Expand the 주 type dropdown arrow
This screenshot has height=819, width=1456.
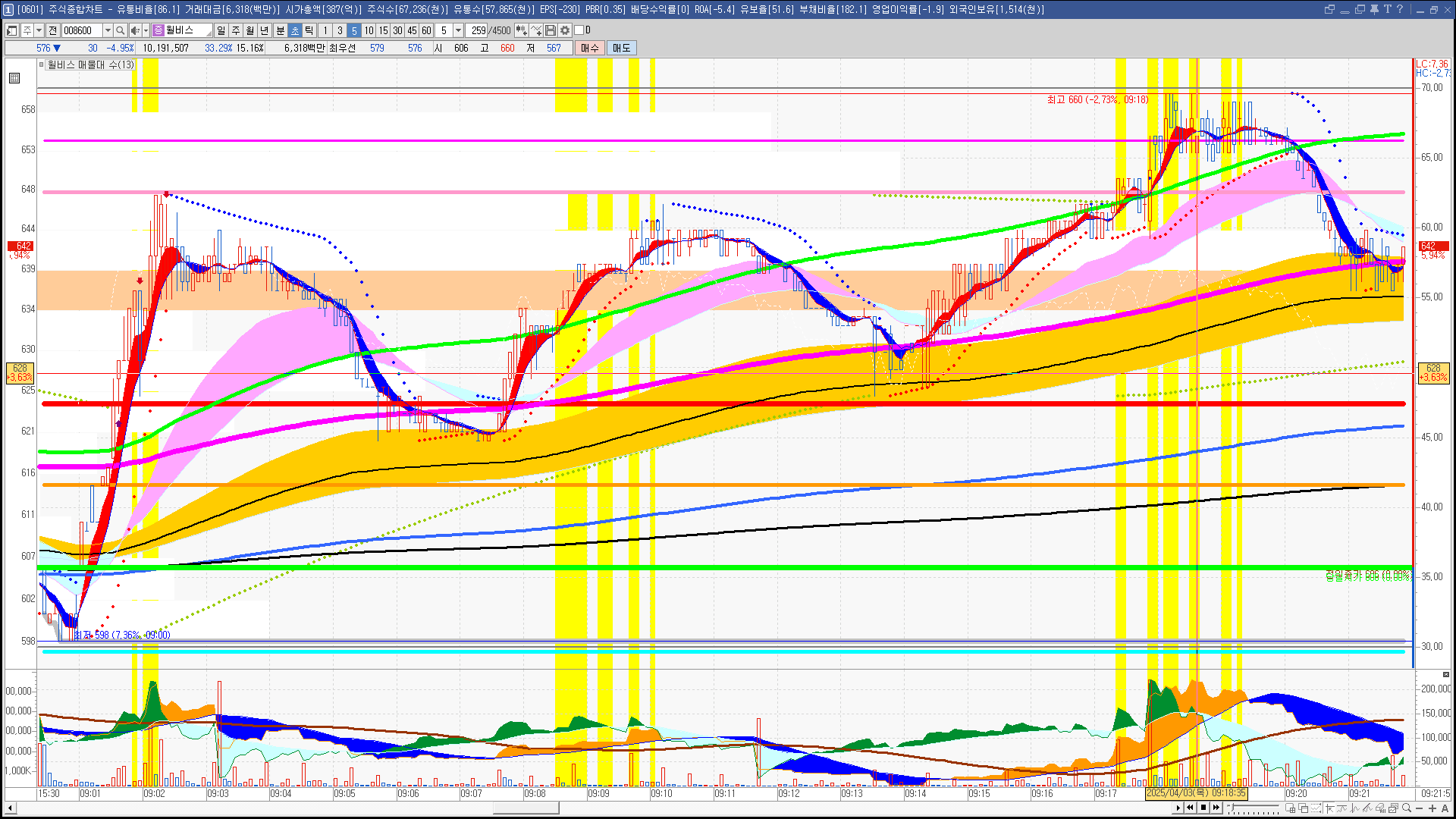click(39, 30)
